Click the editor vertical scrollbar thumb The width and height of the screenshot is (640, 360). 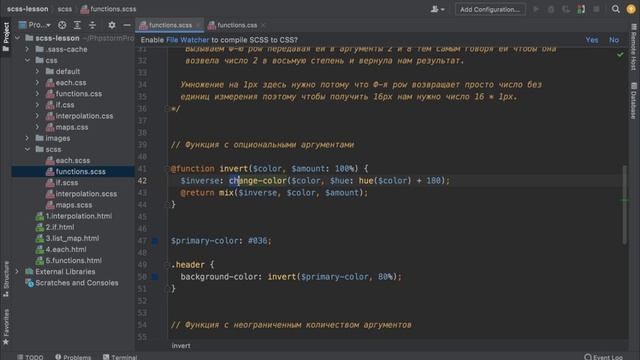click(624, 204)
